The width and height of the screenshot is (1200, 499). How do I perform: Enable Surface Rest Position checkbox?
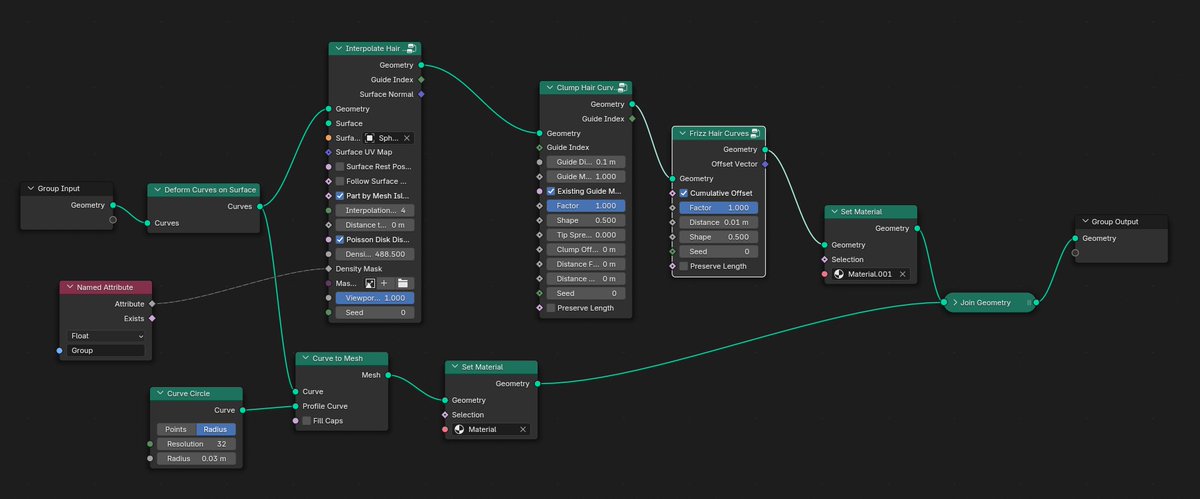point(340,167)
